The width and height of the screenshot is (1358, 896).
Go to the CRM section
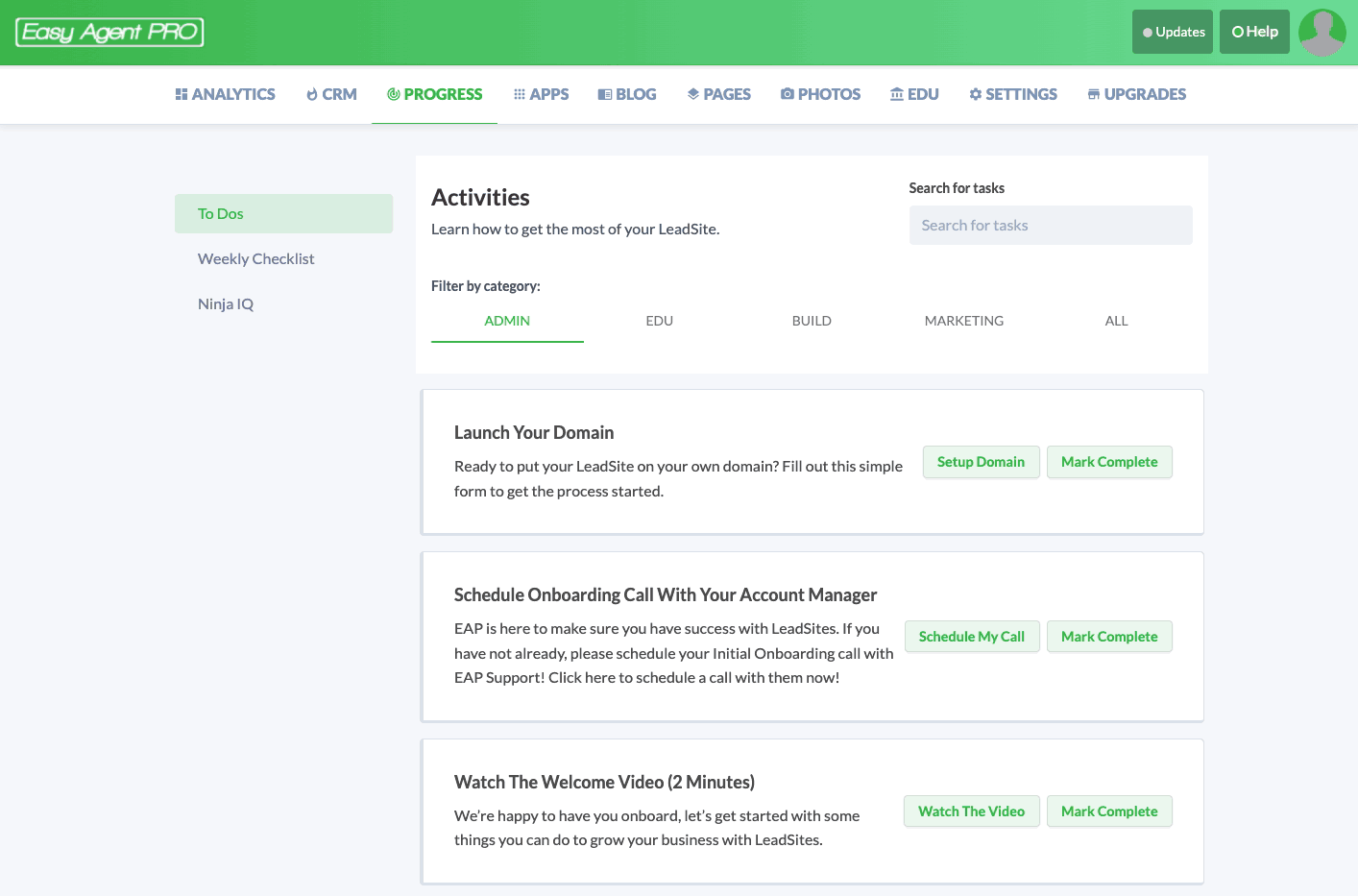tap(331, 94)
